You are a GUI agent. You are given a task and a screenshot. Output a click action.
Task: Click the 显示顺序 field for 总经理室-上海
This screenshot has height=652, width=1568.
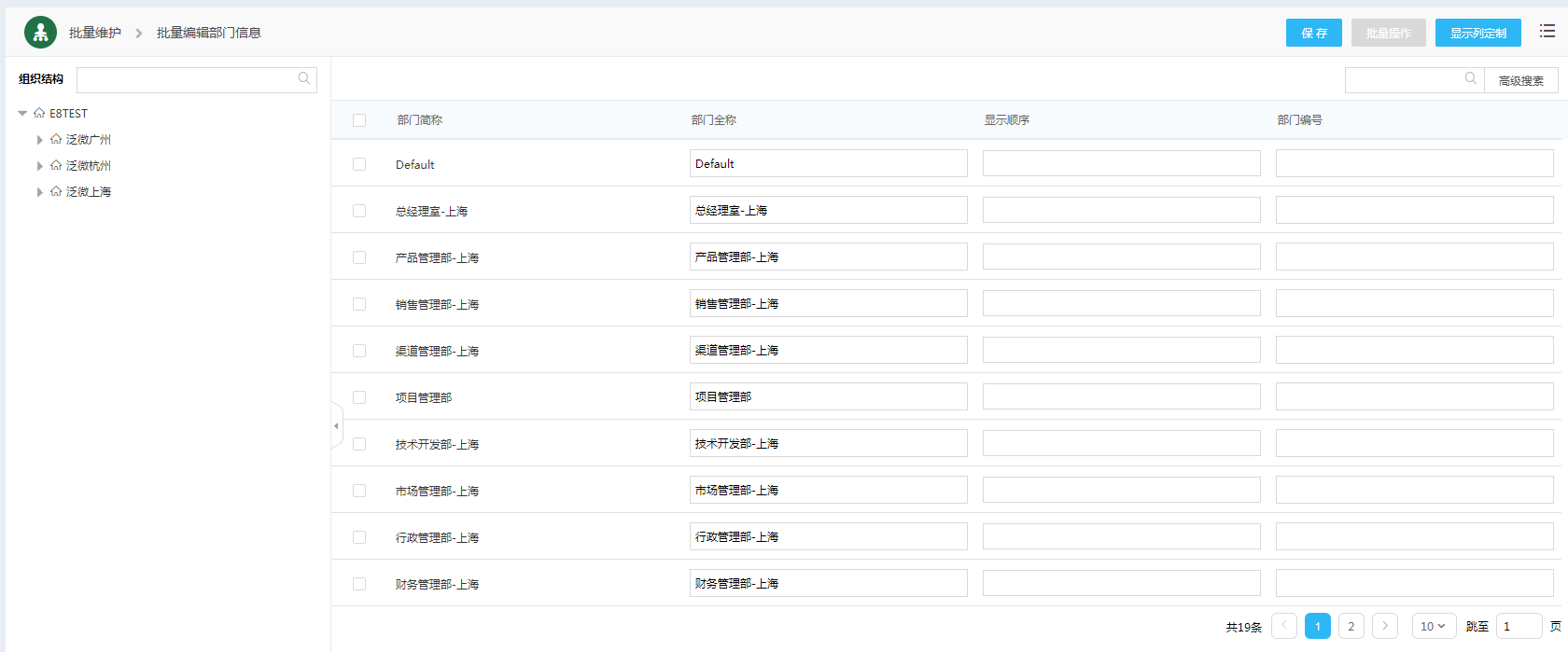(x=1121, y=211)
